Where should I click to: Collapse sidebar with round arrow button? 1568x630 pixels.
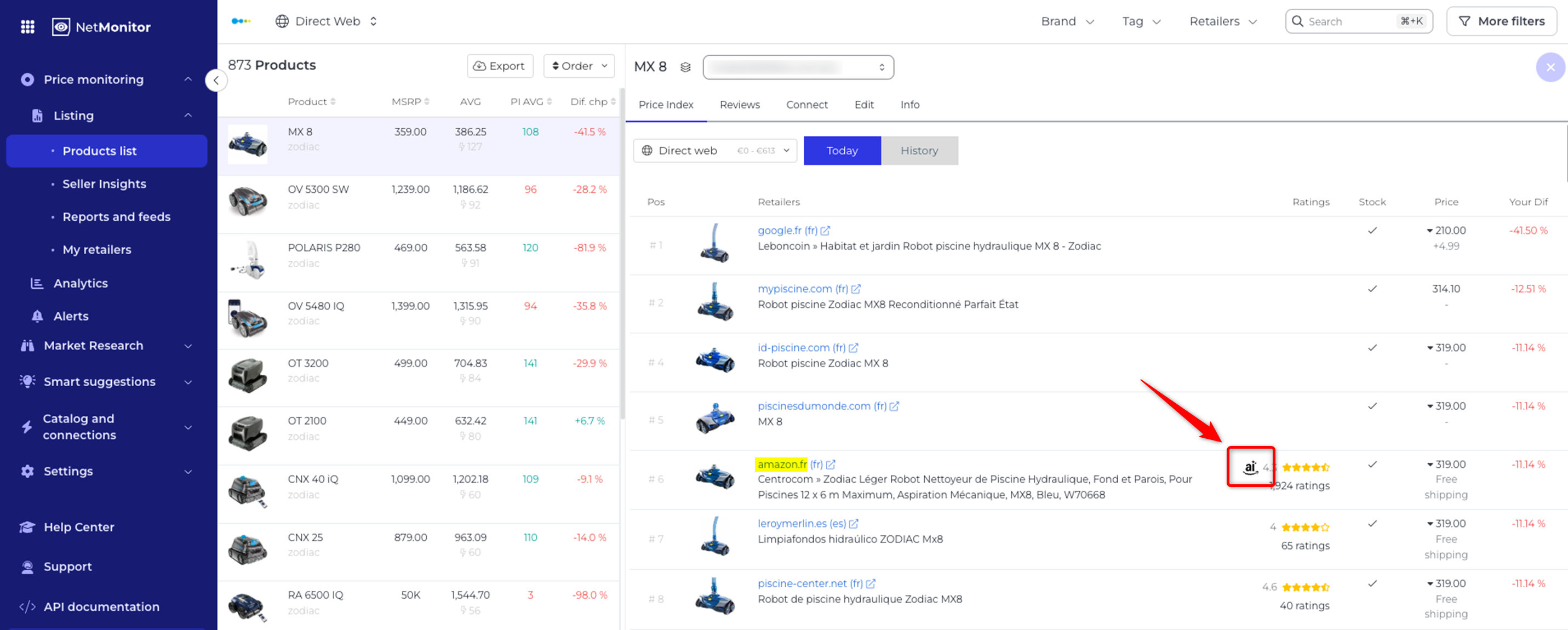tap(216, 81)
